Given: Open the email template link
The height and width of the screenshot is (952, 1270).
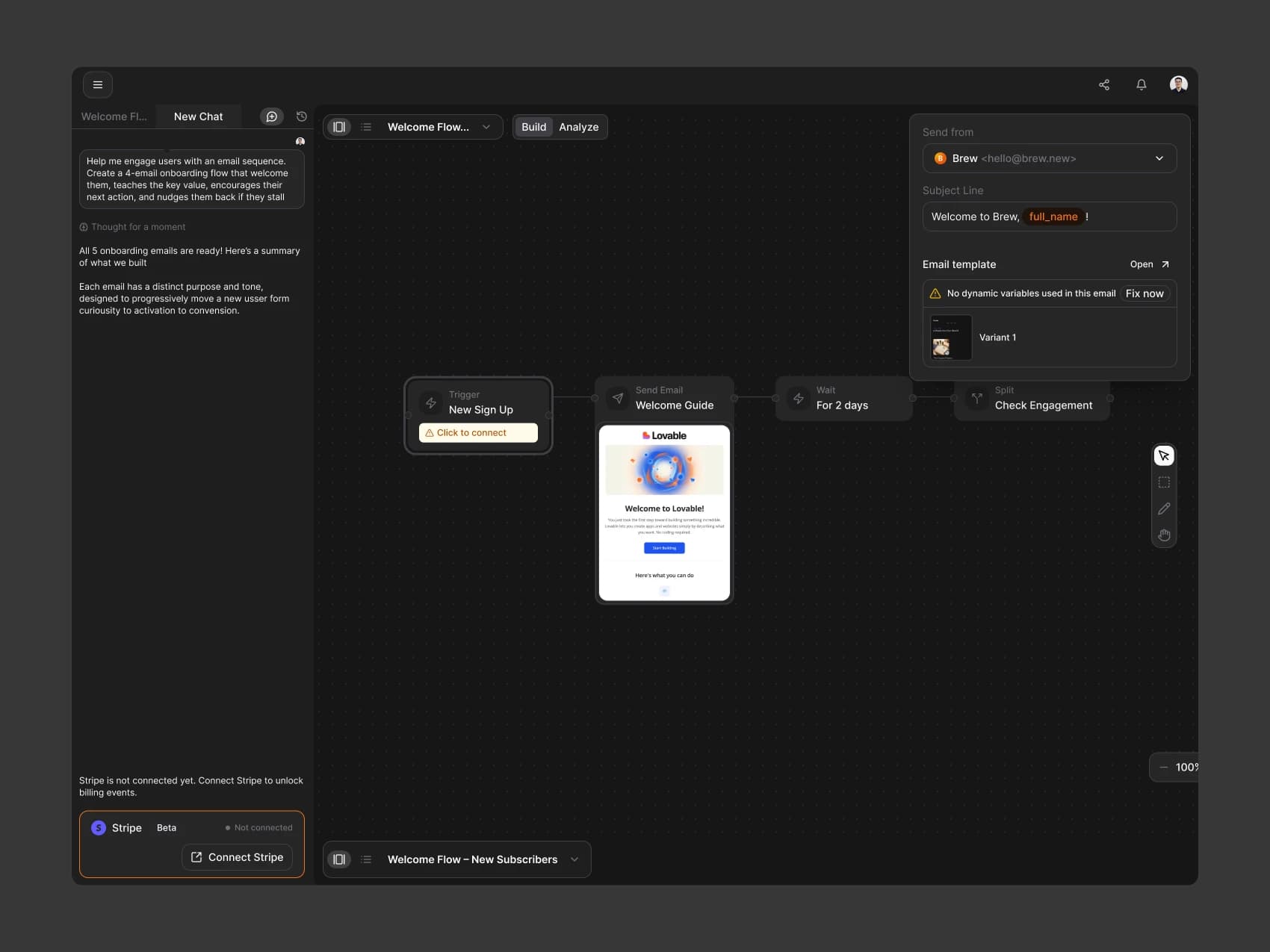Looking at the screenshot, I should 1149,264.
